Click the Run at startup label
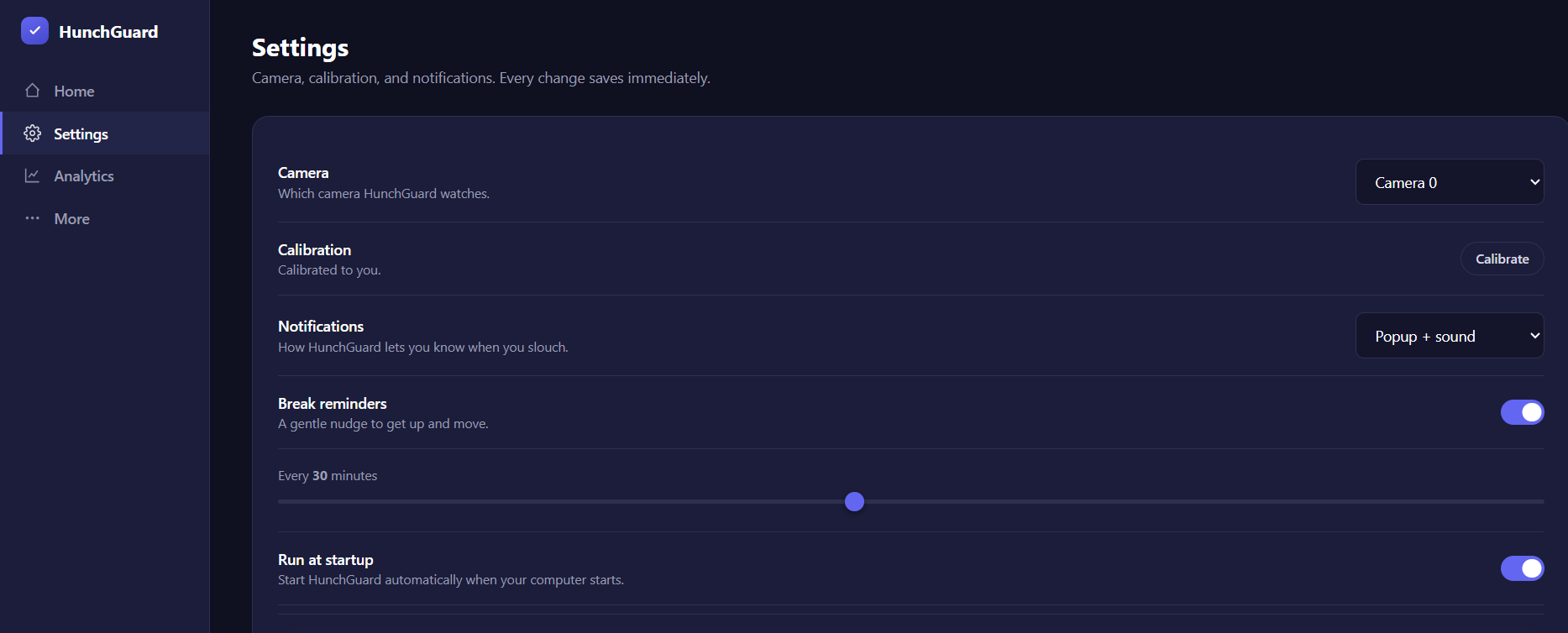The width and height of the screenshot is (1568, 633). 326,560
